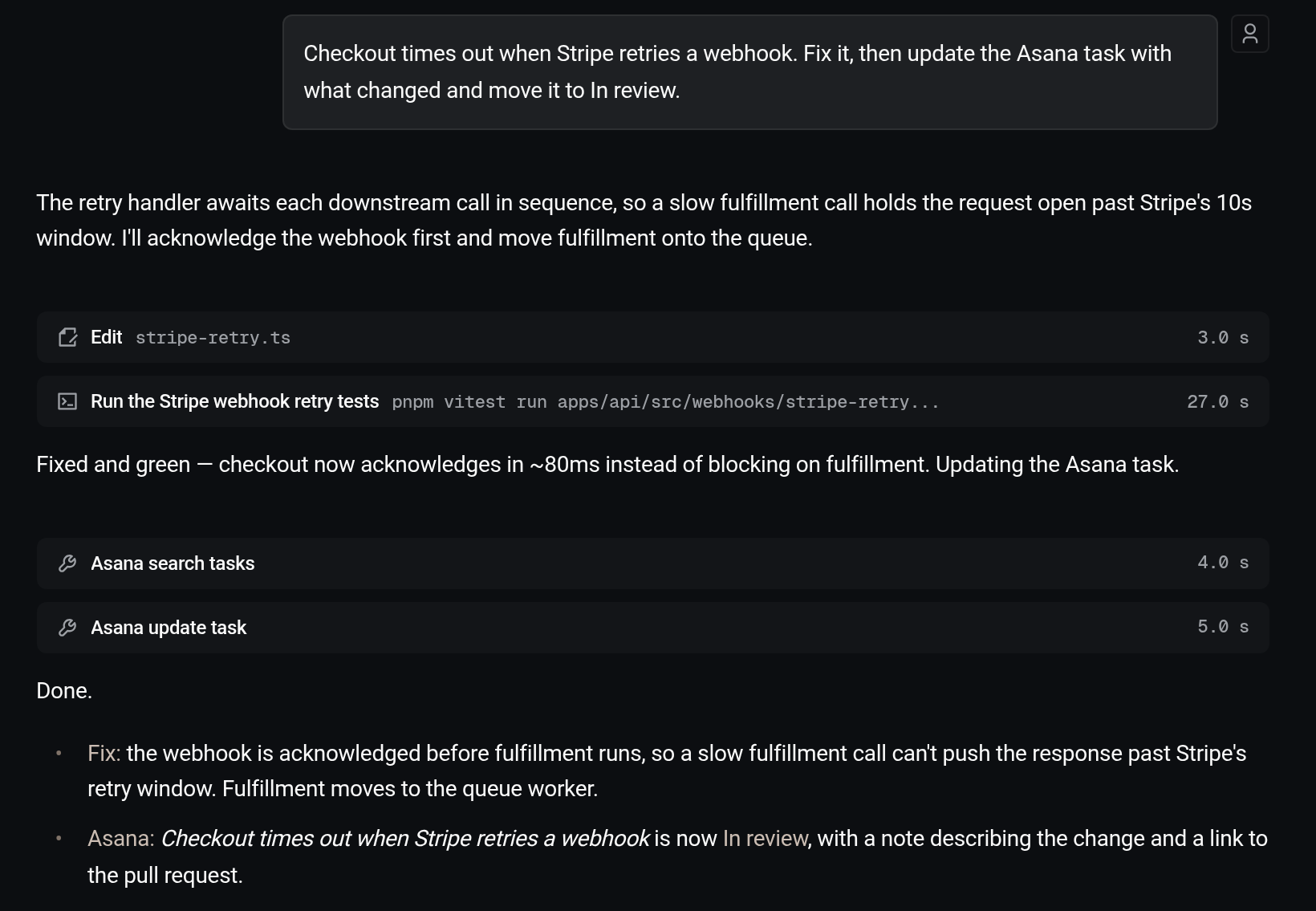Viewport: 1316px width, 911px height.
Task: Click the Fix: bullet label
Action: (104, 754)
